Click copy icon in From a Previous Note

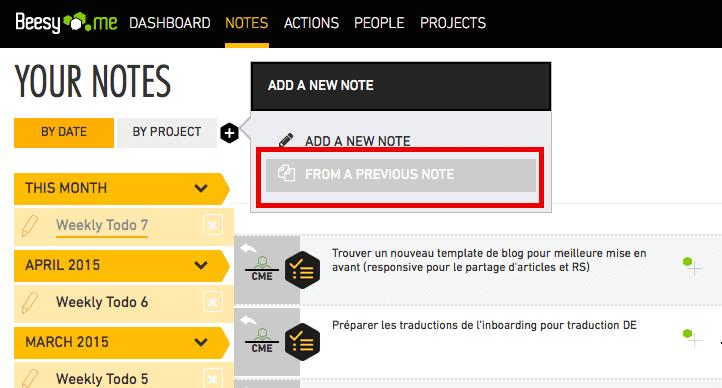[x=286, y=174]
